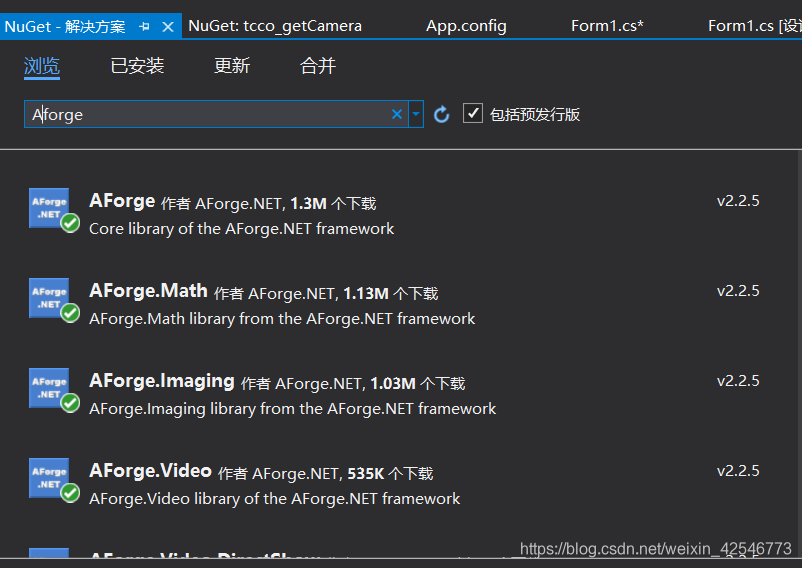This screenshot has width=802, height=568.
Task: Open the search history dropdown arrow
Action: 416,114
